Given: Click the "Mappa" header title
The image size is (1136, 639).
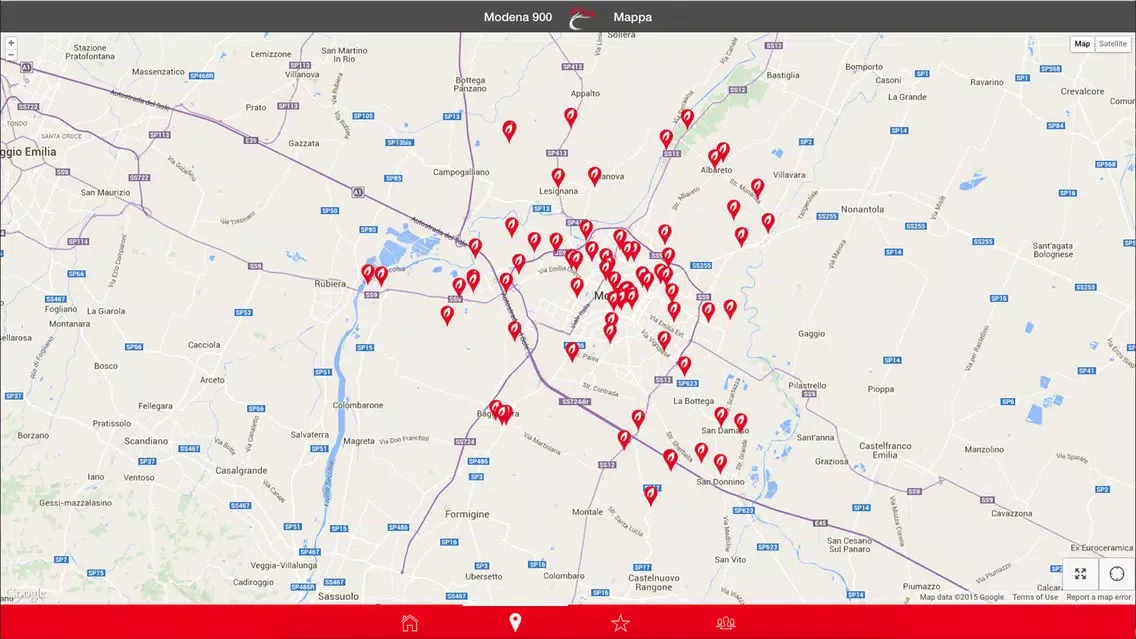Looking at the screenshot, I should (x=632, y=17).
